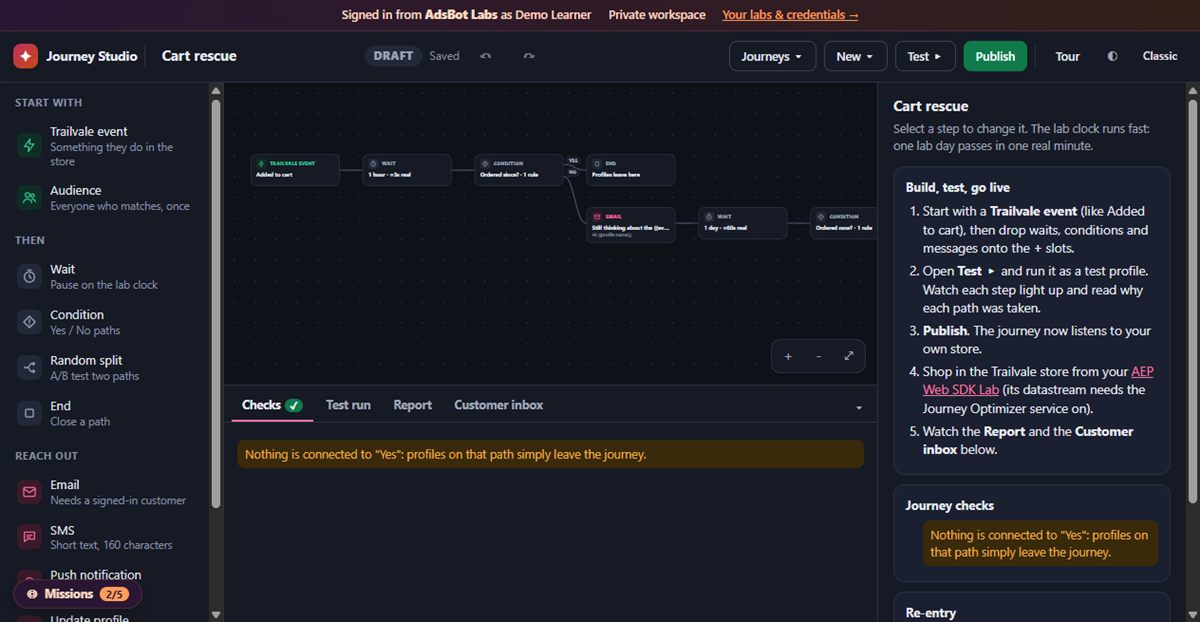Viewport: 1200px width, 622px height.
Task: Choose the SMS chat bubble icon
Action: click(x=30, y=537)
